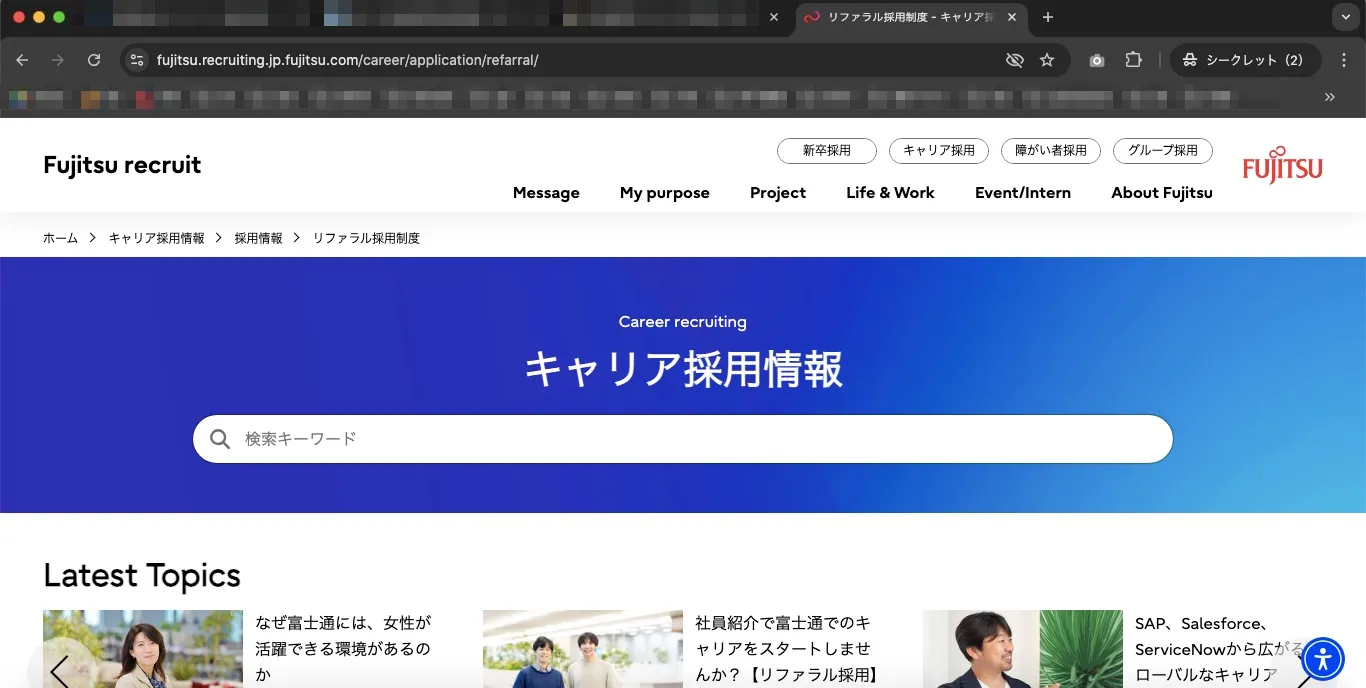Close the first blurred browser tab
This screenshot has height=688, width=1366.
773,17
